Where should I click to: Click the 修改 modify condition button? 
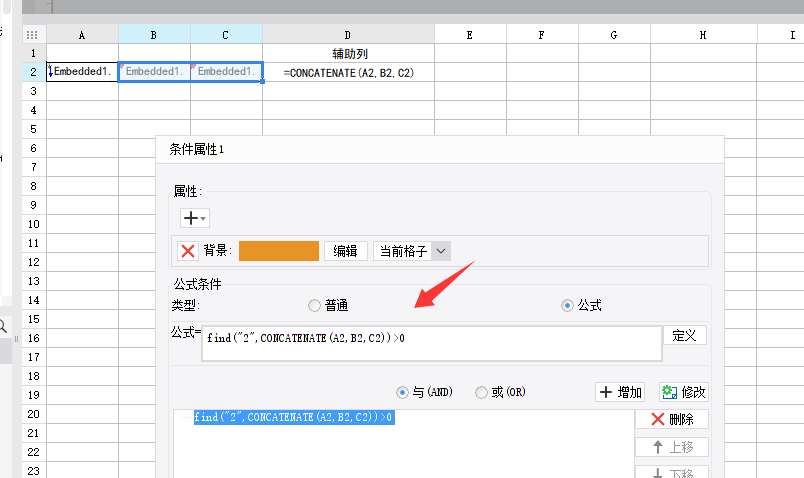click(684, 392)
